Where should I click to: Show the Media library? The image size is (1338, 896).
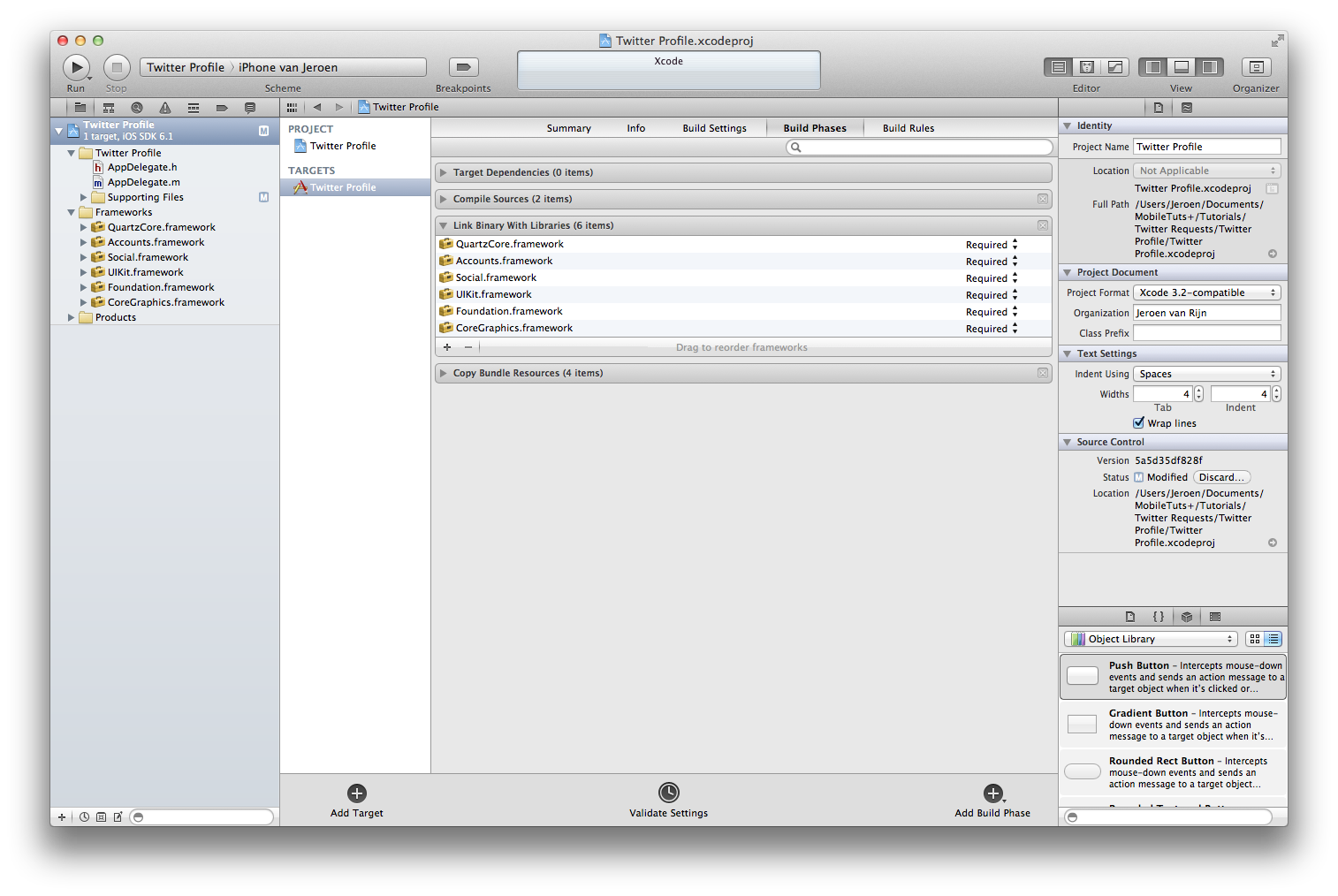tap(1215, 617)
